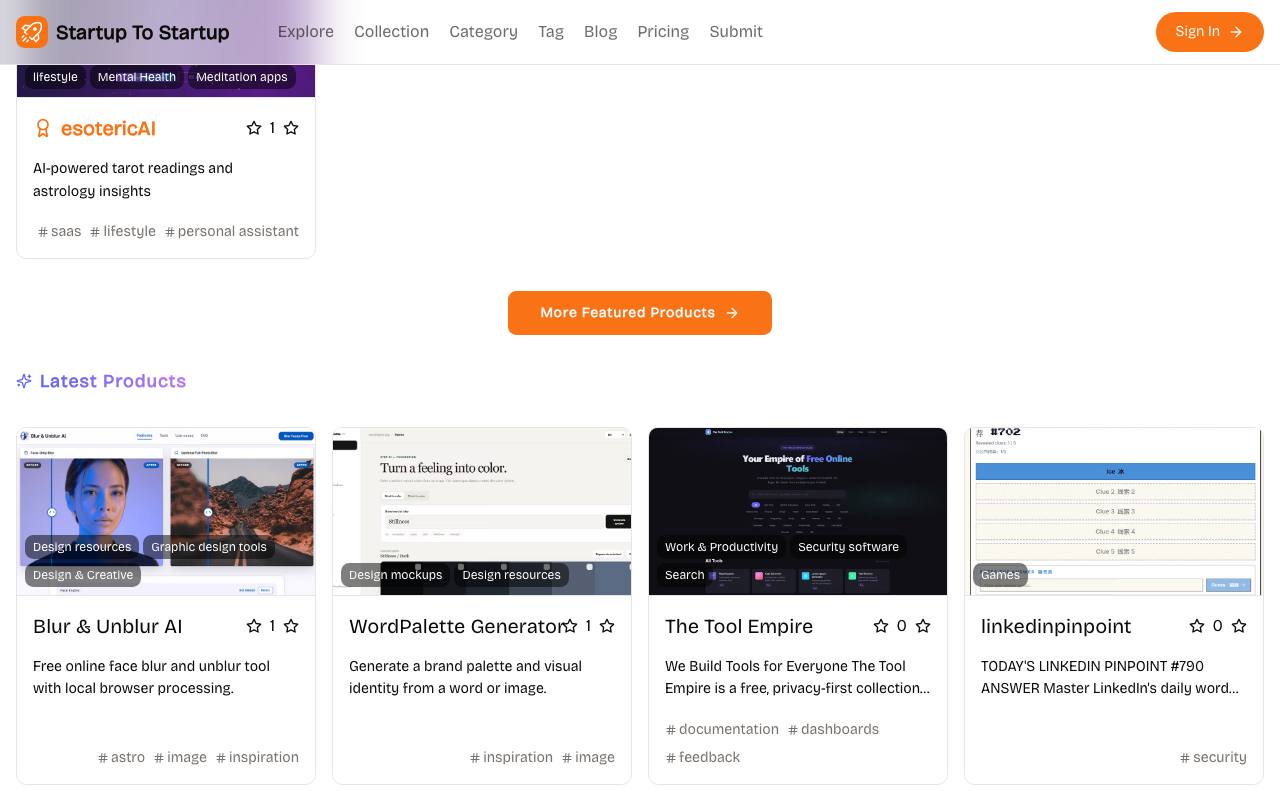Select the Security software category badge
This screenshot has width=1280, height=800.
848,547
